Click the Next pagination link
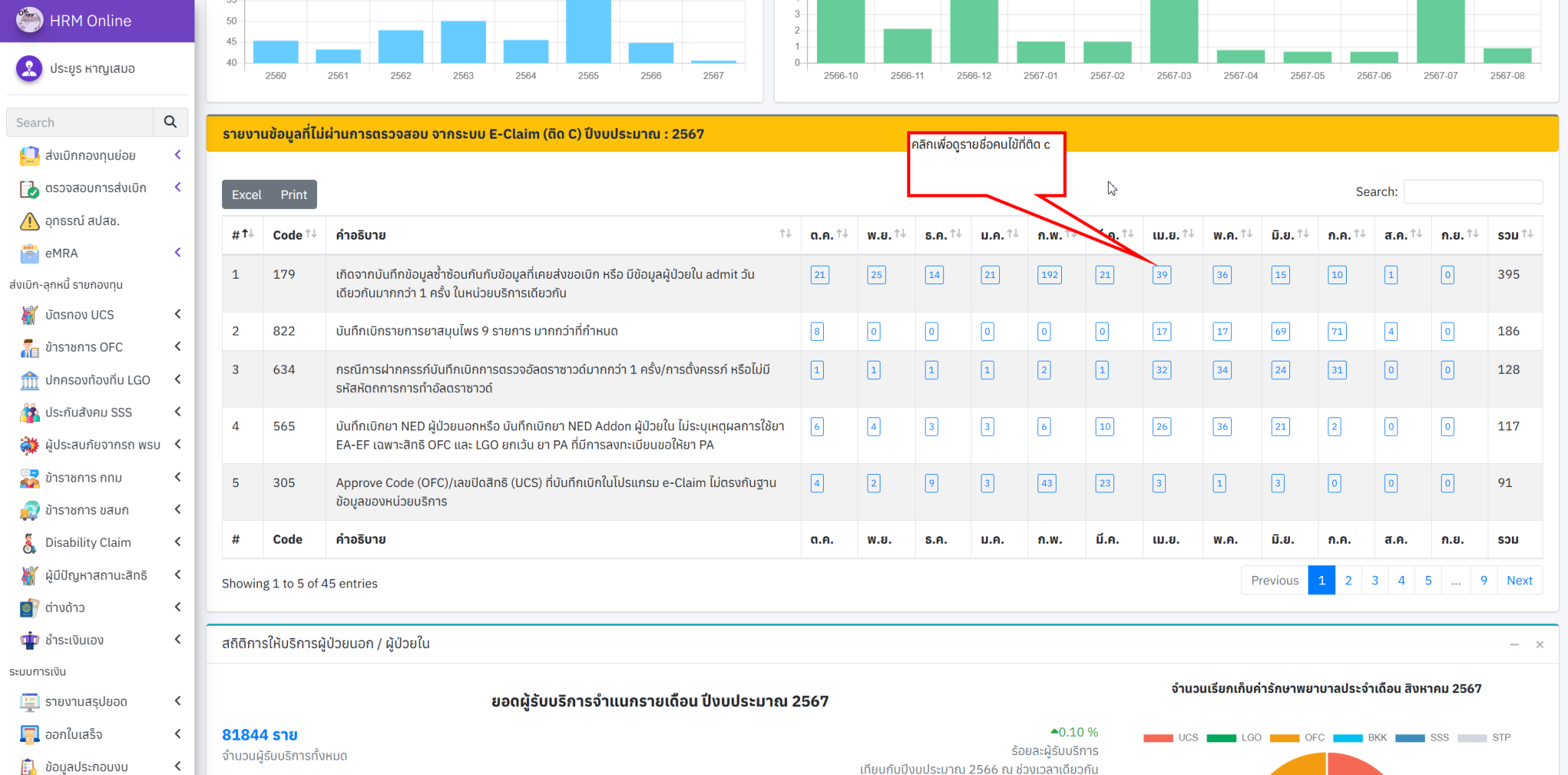The height and width of the screenshot is (775, 1568). pyautogui.click(x=1519, y=580)
